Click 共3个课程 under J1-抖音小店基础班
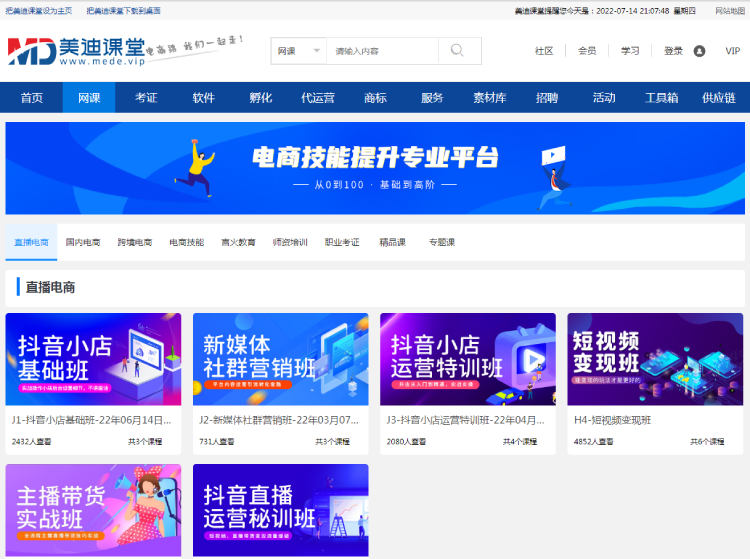The image size is (750, 559). (x=145, y=441)
